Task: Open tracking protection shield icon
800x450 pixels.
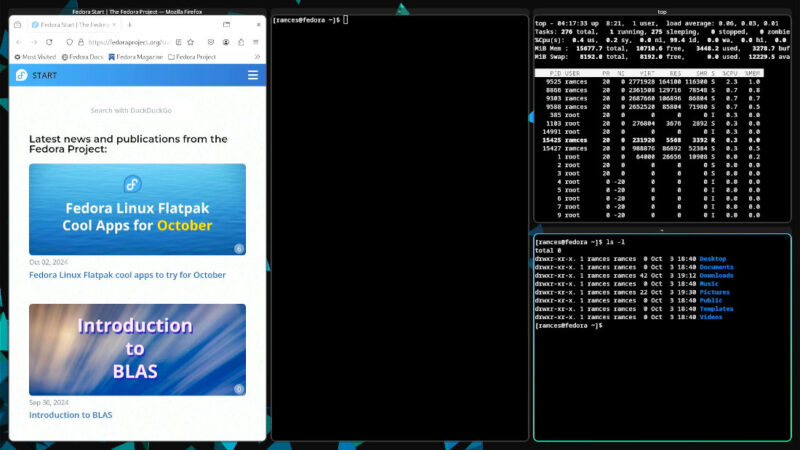Action: click(x=69, y=42)
